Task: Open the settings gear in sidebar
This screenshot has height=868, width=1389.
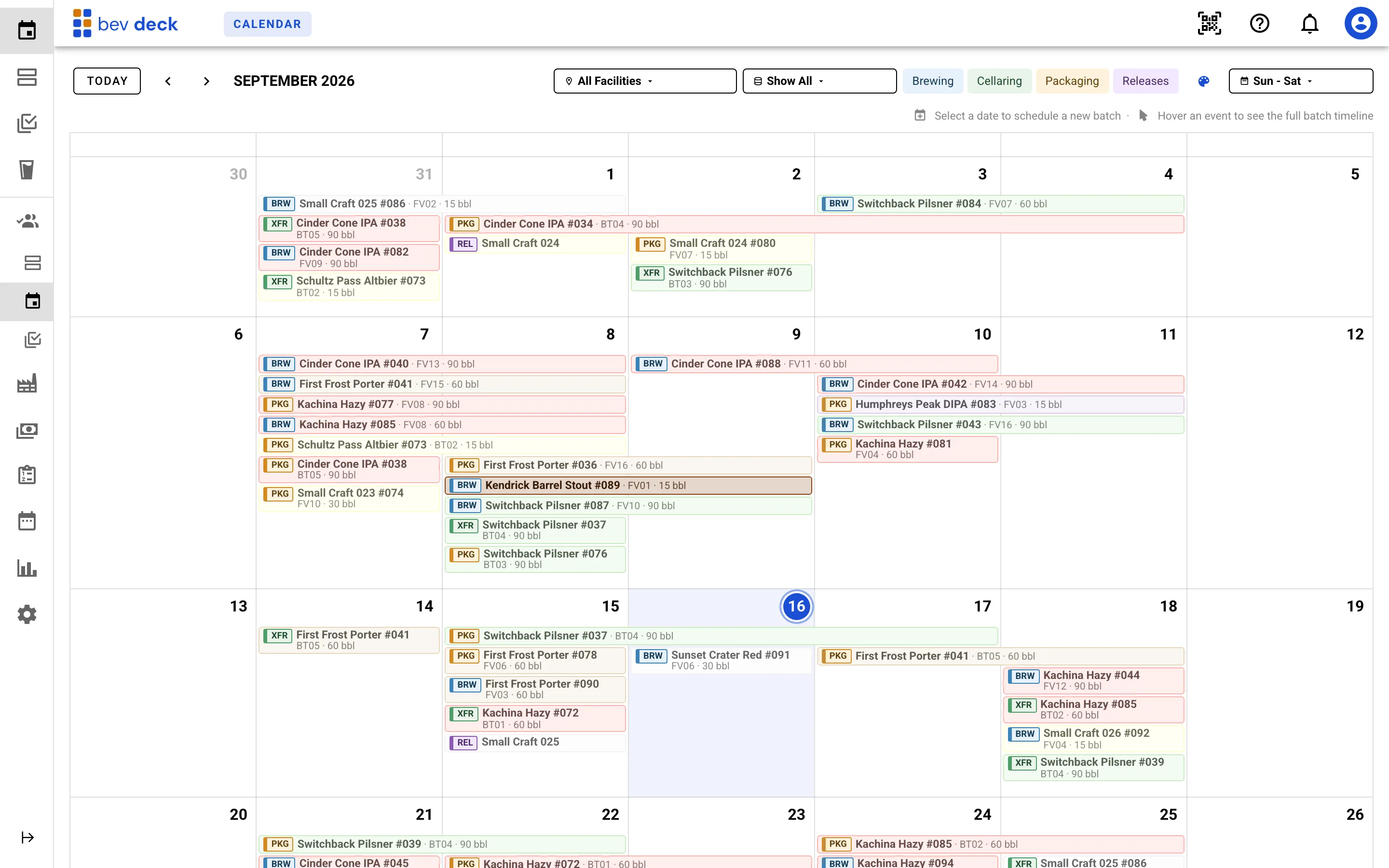Action: (27, 614)
